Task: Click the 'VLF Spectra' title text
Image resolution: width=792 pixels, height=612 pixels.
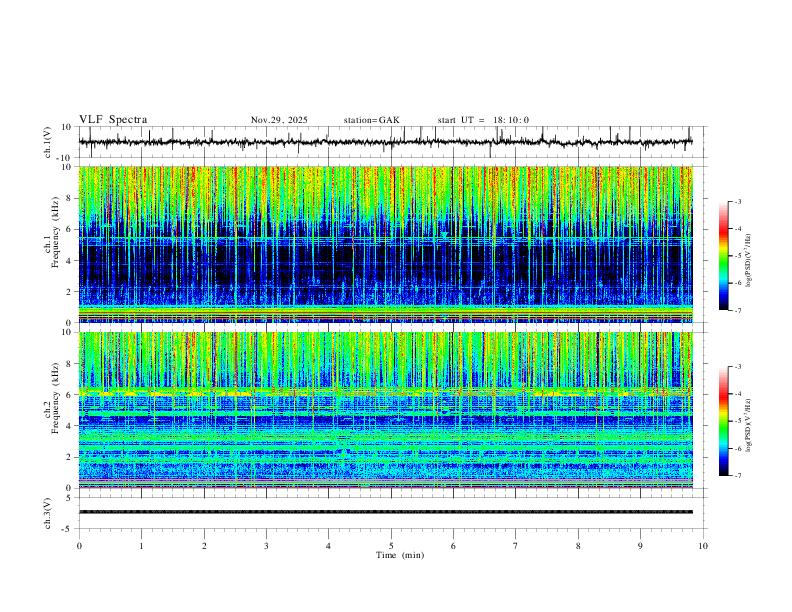Action: (113, 120)
